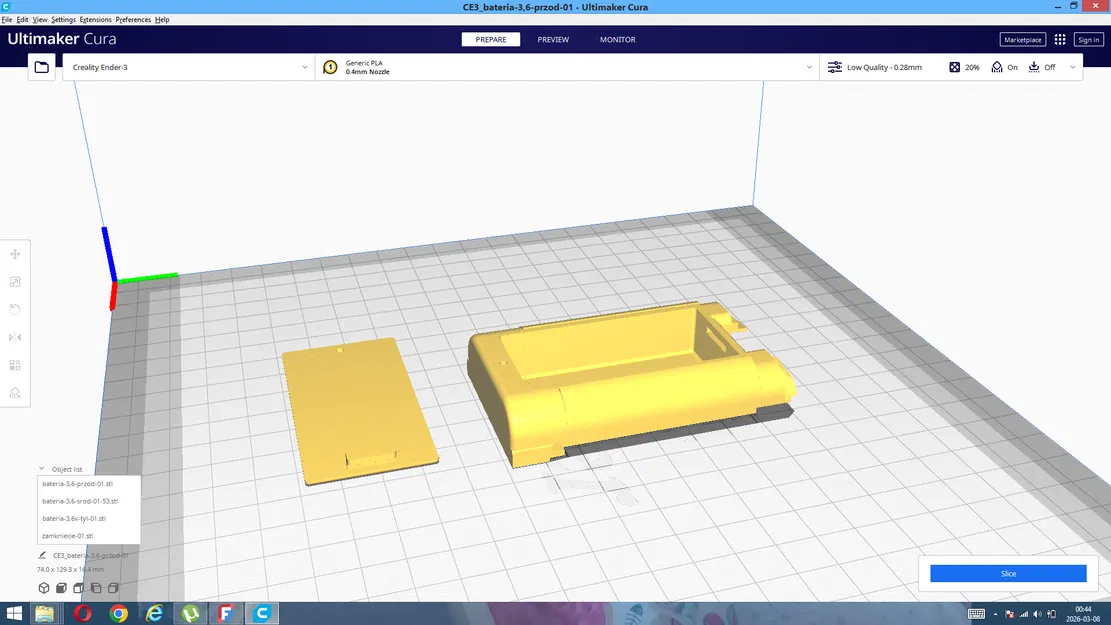The image size is (1111, 625).
Task: Open the File menu
Action: point(6,20)
